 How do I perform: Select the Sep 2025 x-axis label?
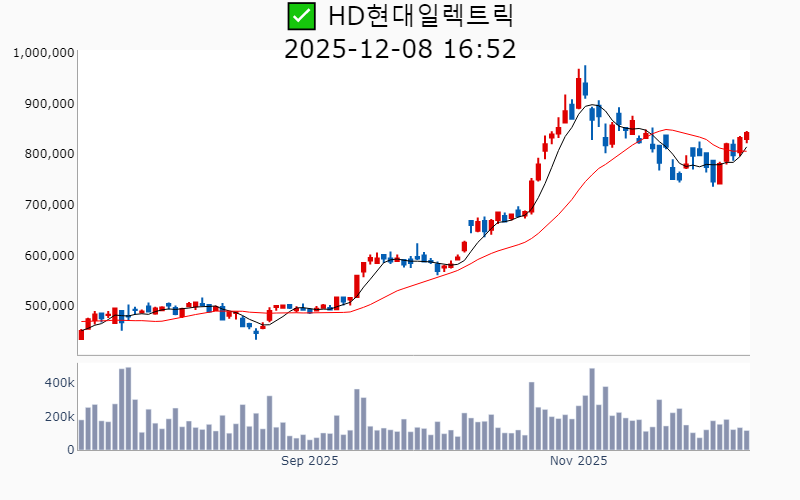point(309,461)
